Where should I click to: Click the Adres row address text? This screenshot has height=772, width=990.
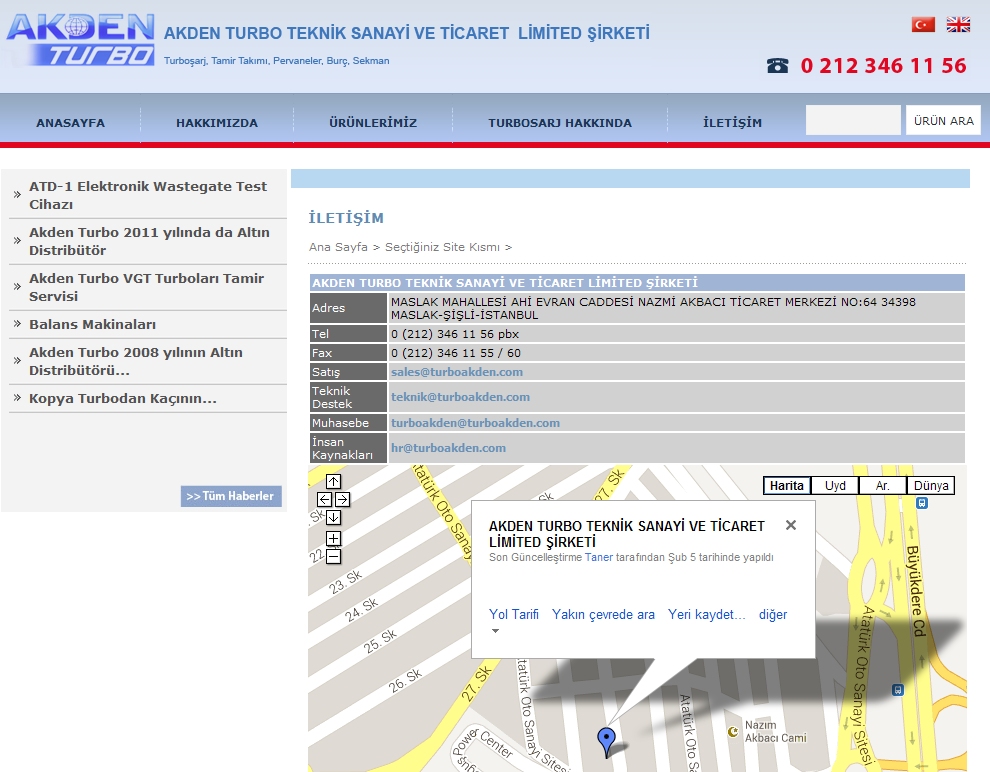click(653, 308)
